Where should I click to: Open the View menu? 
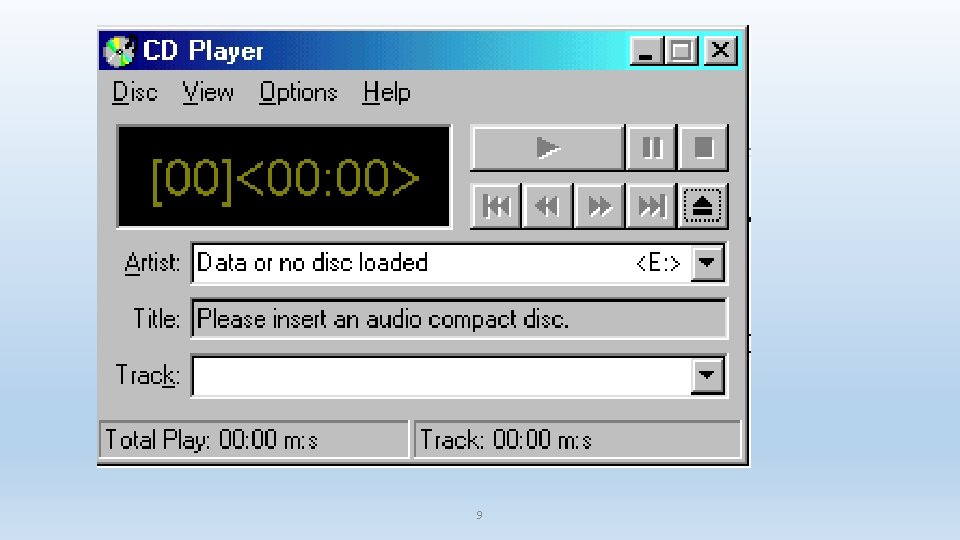tap(208, 92)
